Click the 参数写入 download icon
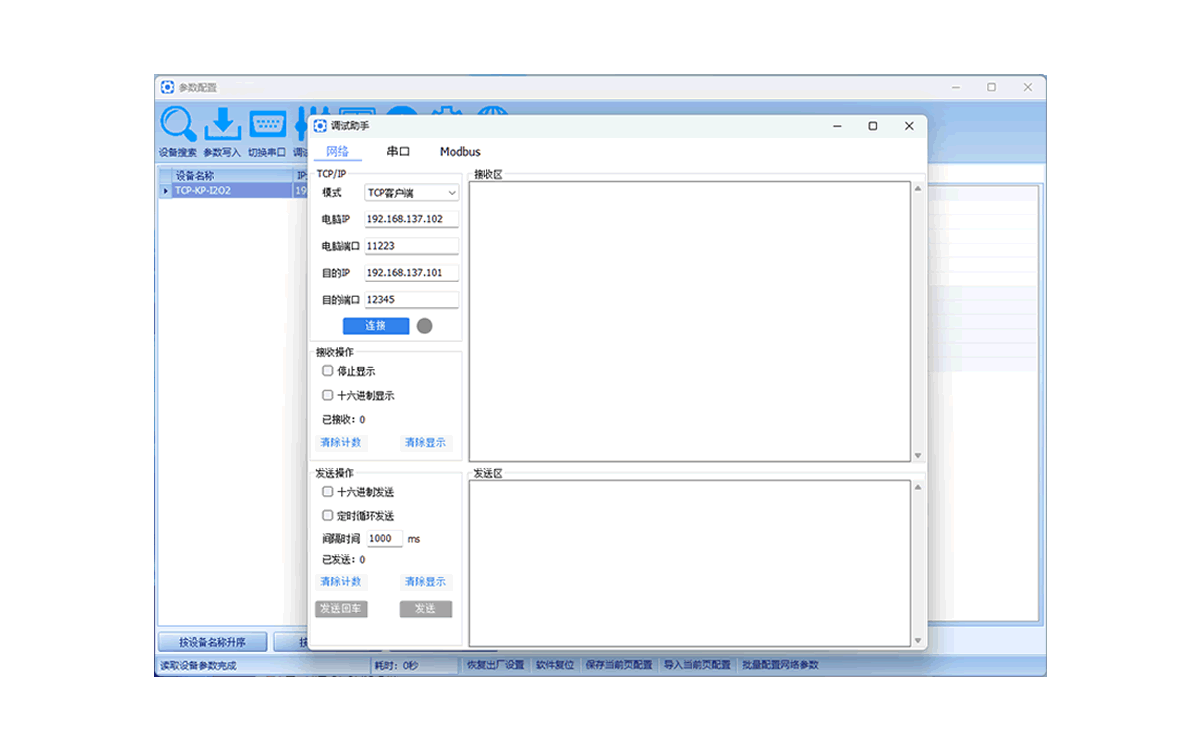This screenshot has height=750, width=1200. (222, 125)
